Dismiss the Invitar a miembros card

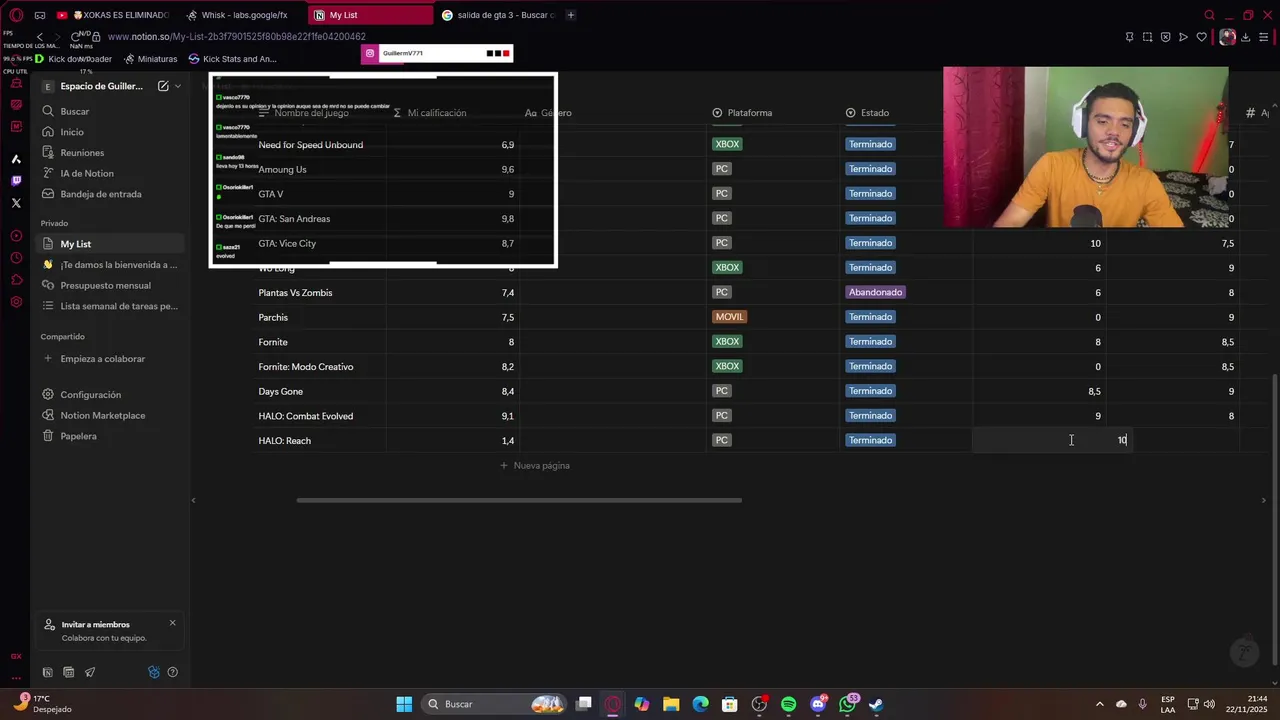tap(172, 623)
